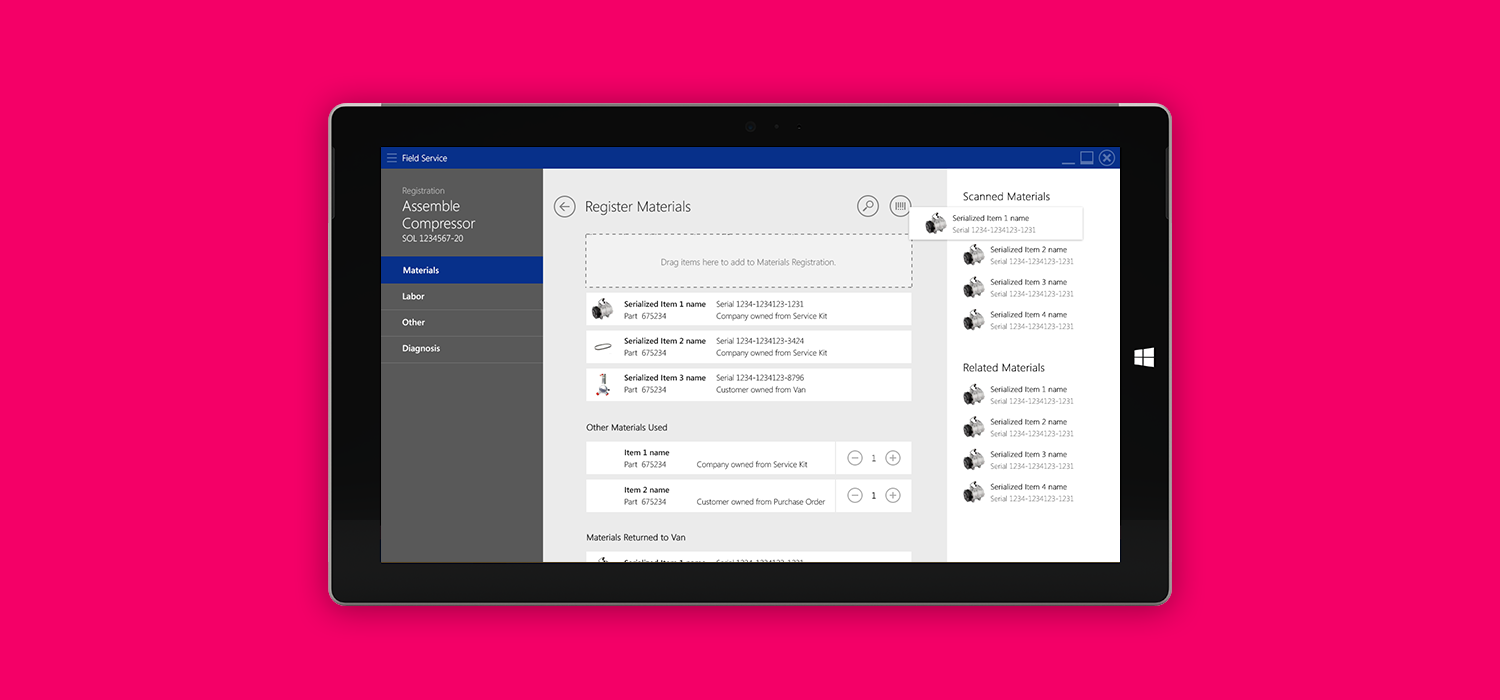Open the Diagnosis tab
The image size is (1500, 700).
click(x=420, y=348)
